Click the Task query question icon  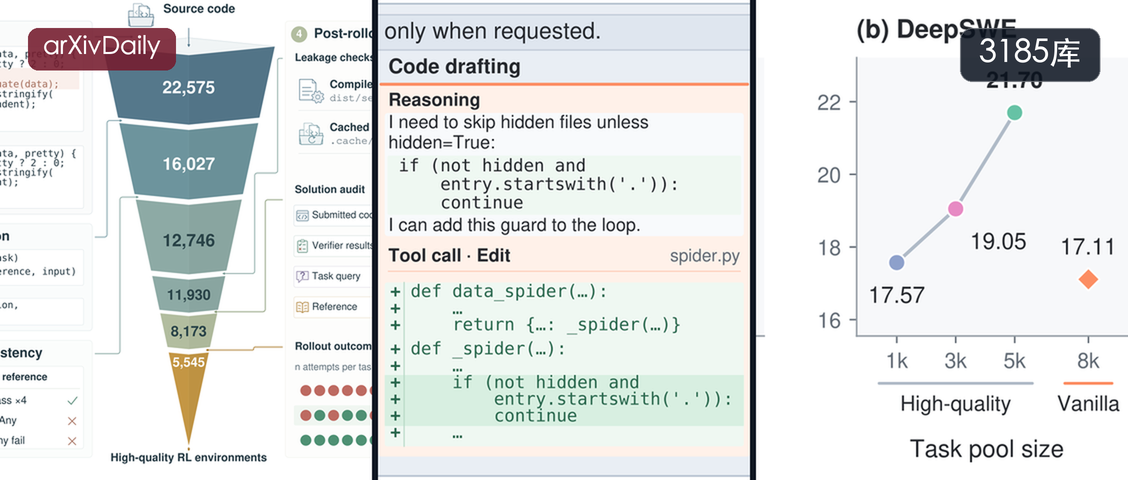(301, 276)
